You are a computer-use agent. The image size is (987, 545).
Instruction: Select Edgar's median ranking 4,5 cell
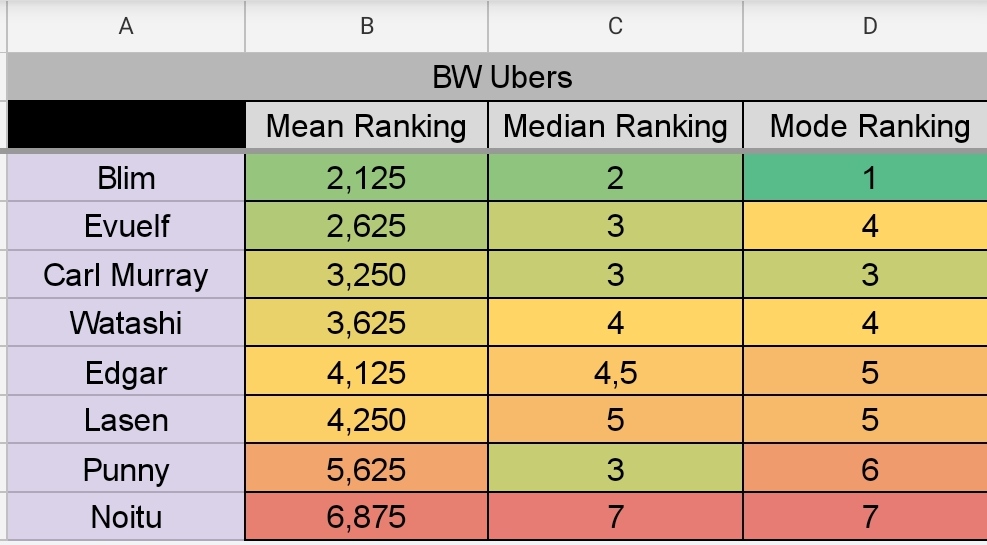[616, 371]
